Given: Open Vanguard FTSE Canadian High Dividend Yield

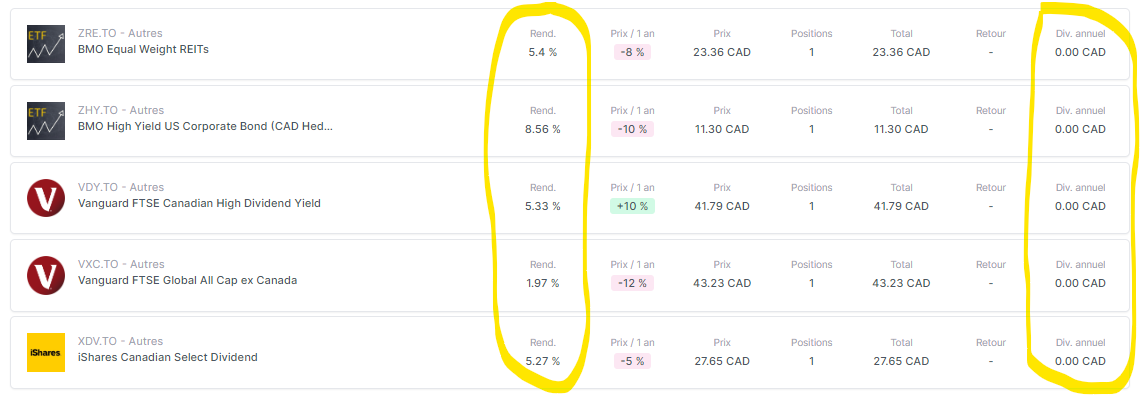Looking at the screenshot, I should pyautogui.click(x=199, y=203).
